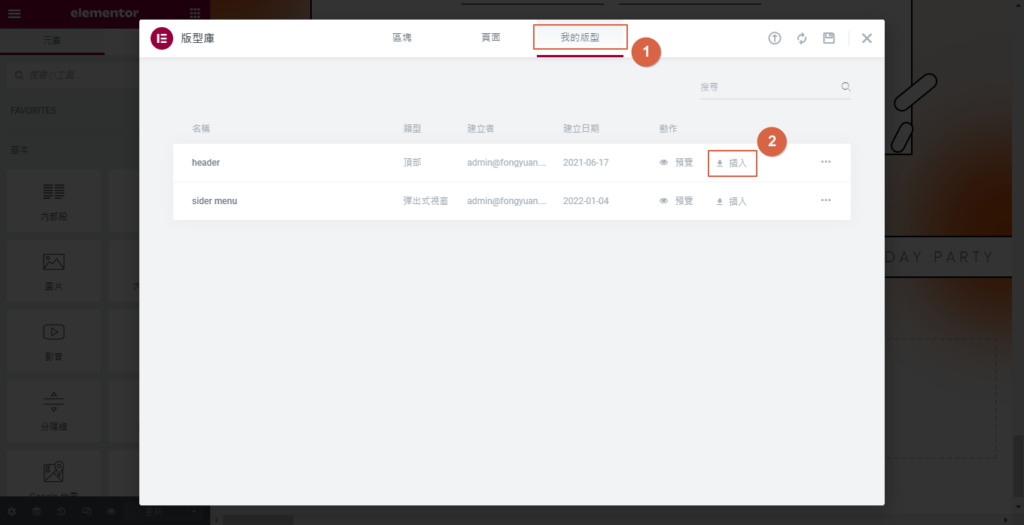Screen dimensions: 1024x525
Task: Sort templates by the 建立日期 column header
Action: point(580,129)
